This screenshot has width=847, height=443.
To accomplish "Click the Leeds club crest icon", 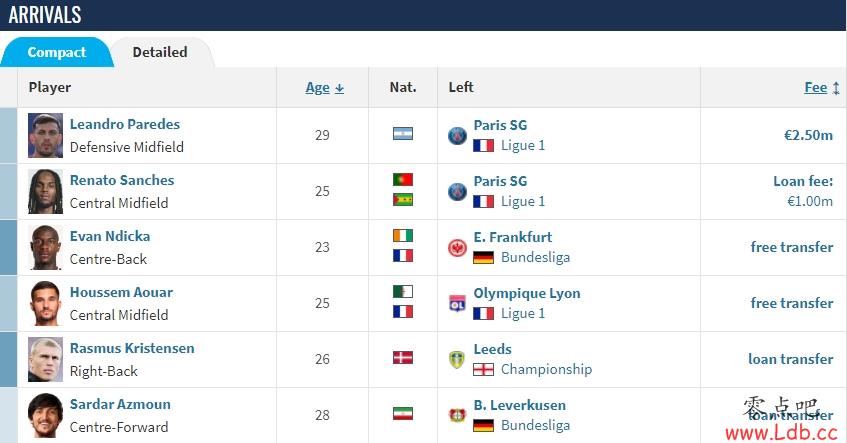I will (457, 360).
